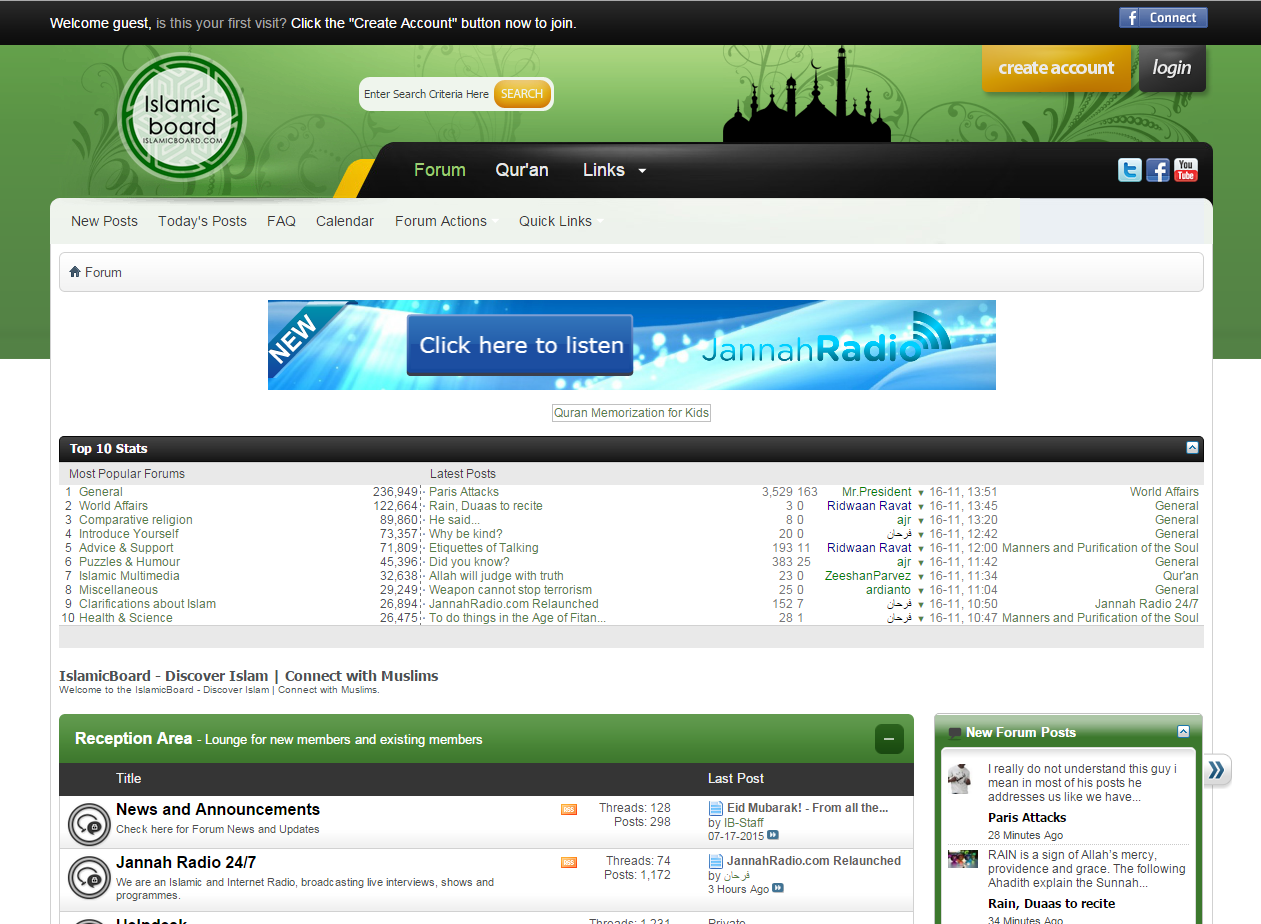
Task: Expand the Quick Links menu
Action: point(561,221)
